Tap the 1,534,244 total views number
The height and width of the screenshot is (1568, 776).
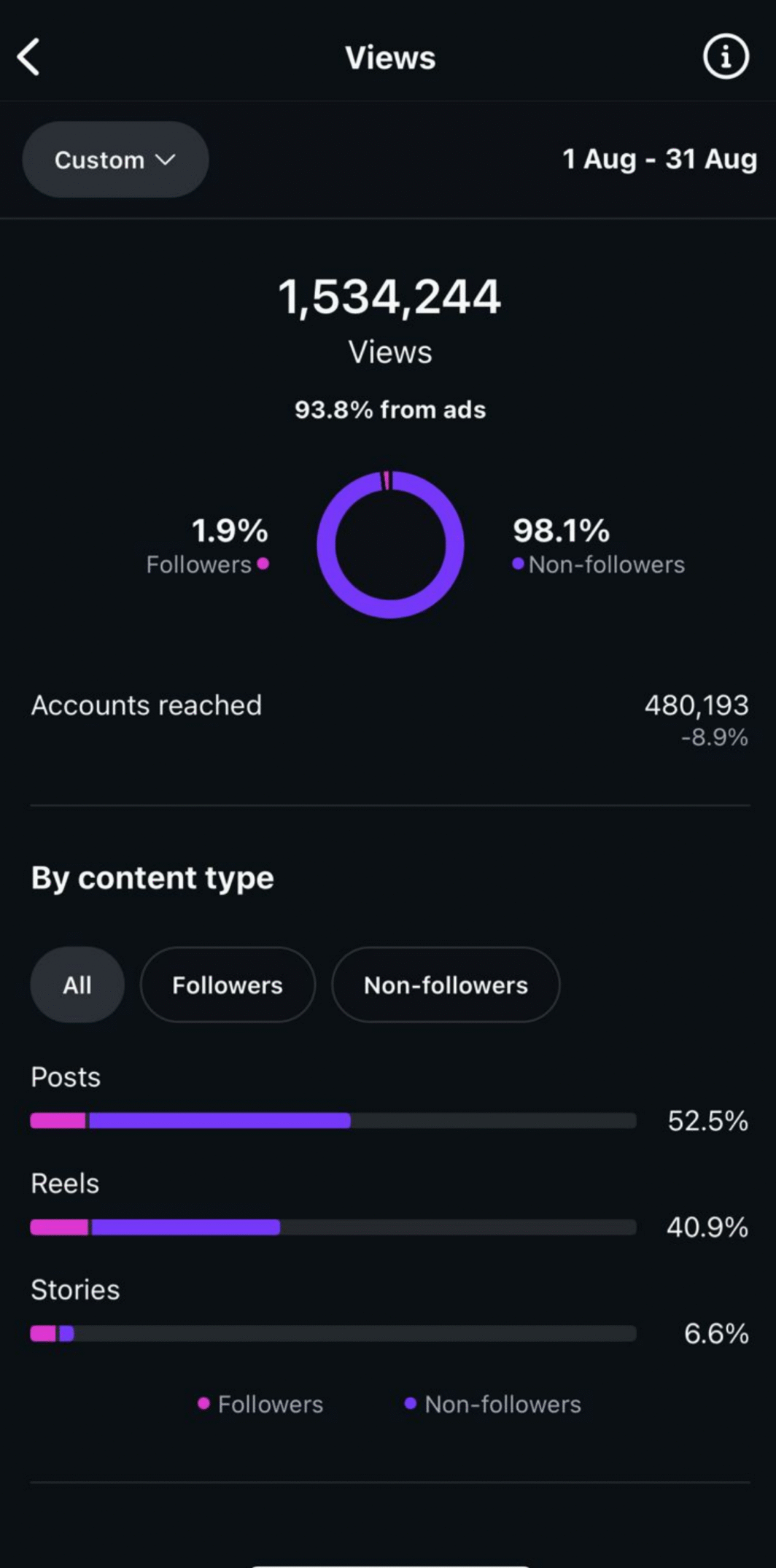[389, 297]
